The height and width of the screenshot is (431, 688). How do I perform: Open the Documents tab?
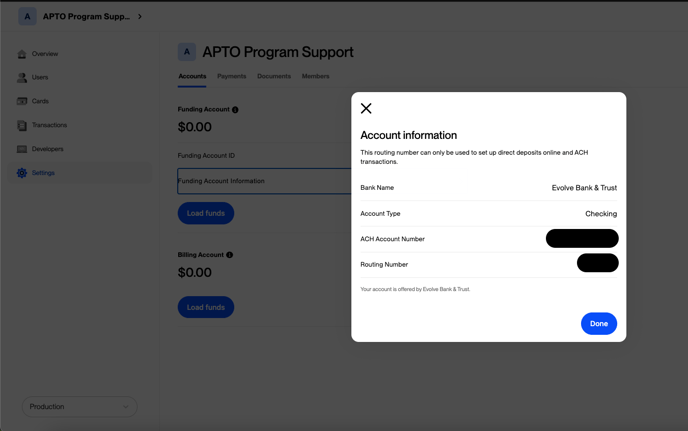(x=274, y=76)
